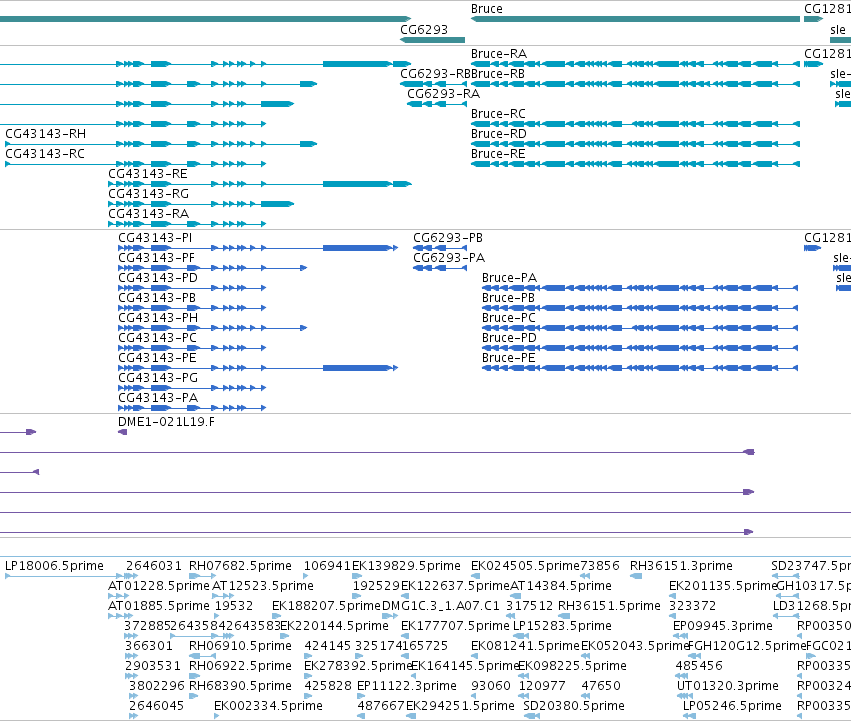Image resolution: width=851 pixels, height=721 pixels.
Task: Select the LP05246.5prime EST label
Action: tap(732, 706)
